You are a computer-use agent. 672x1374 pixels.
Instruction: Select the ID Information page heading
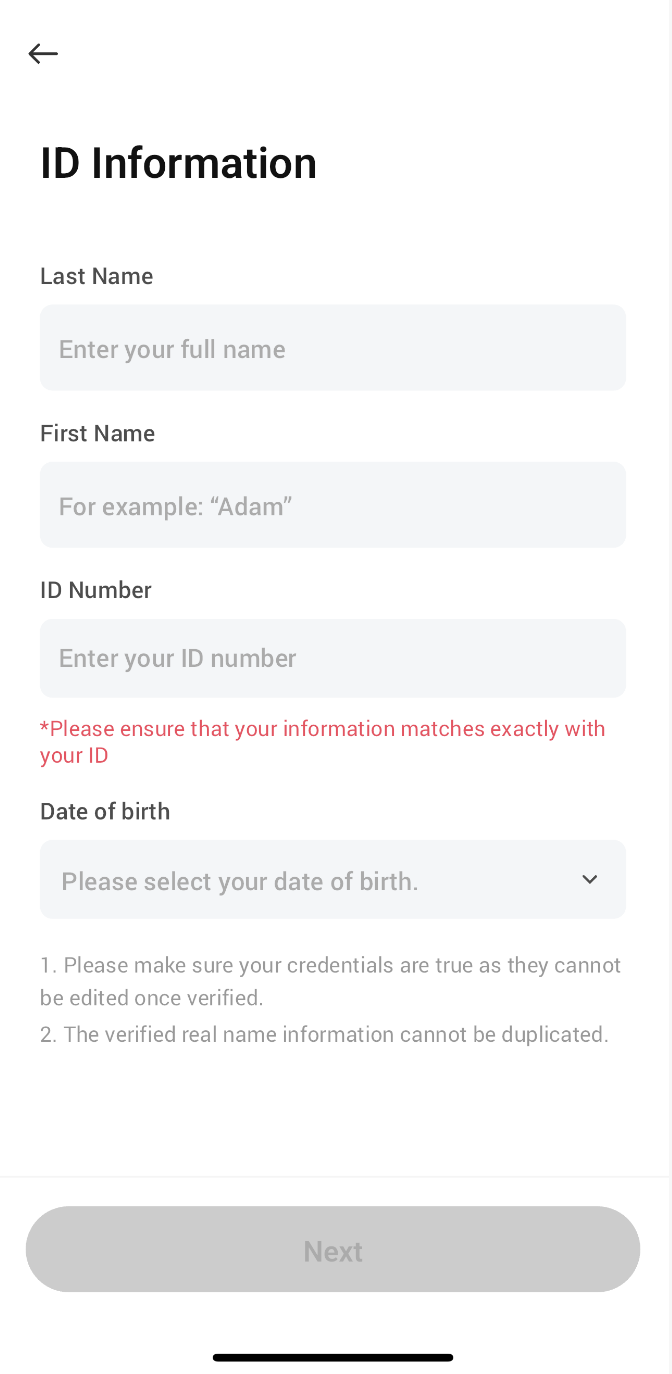(x=178, y=163)
